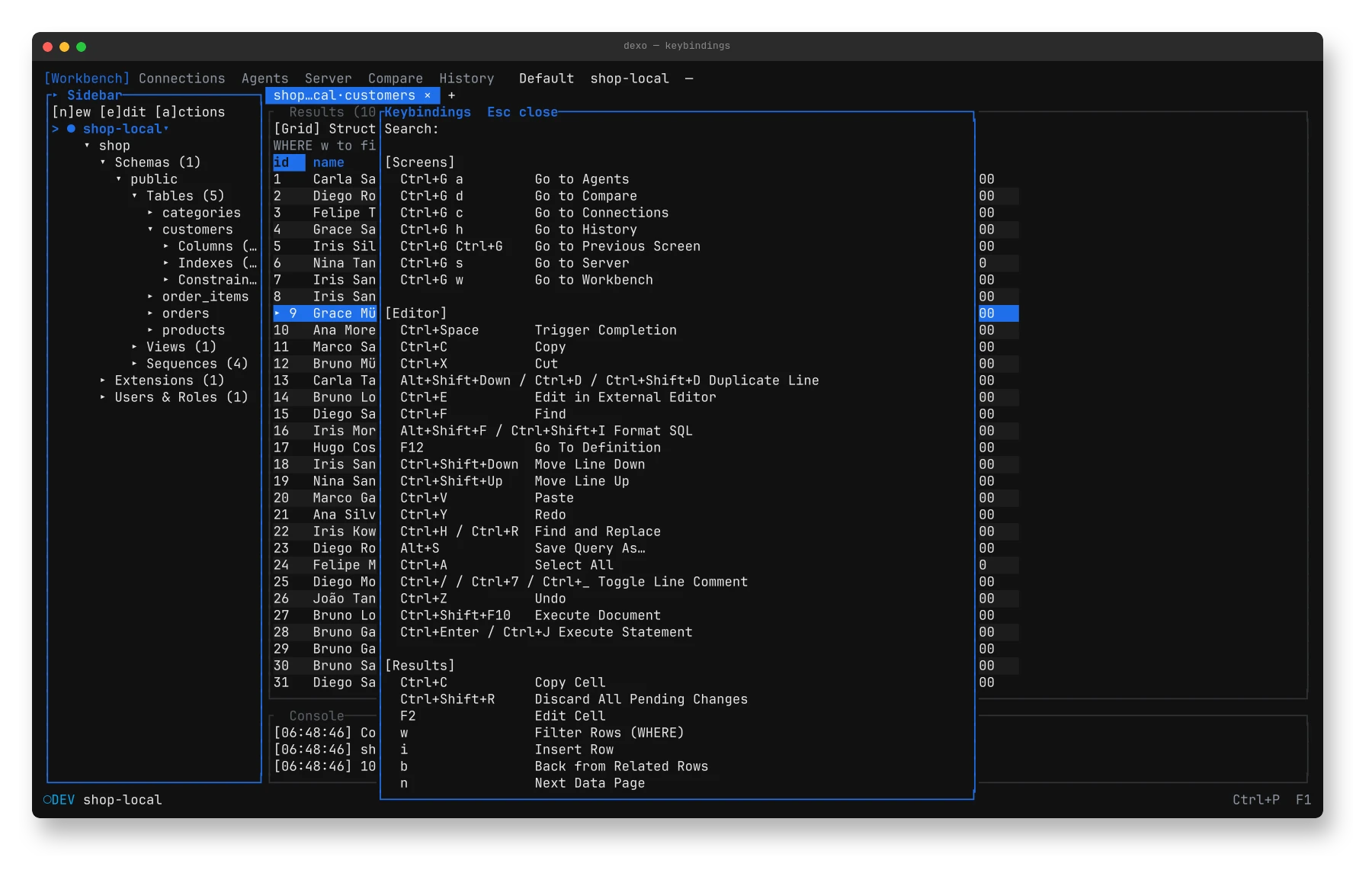Collapse the shop database node

87,146
